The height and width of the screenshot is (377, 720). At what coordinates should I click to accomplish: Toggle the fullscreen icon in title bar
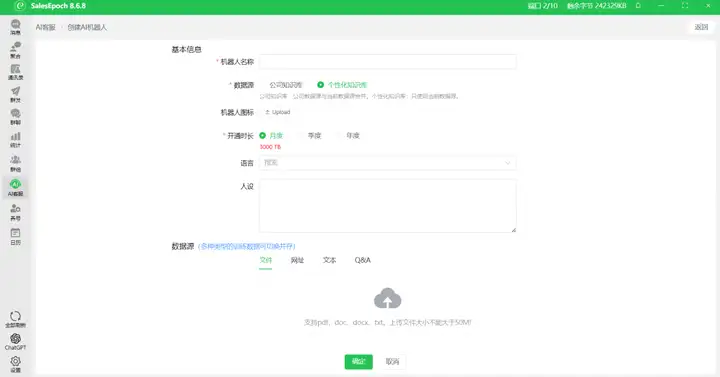(684, 6)
